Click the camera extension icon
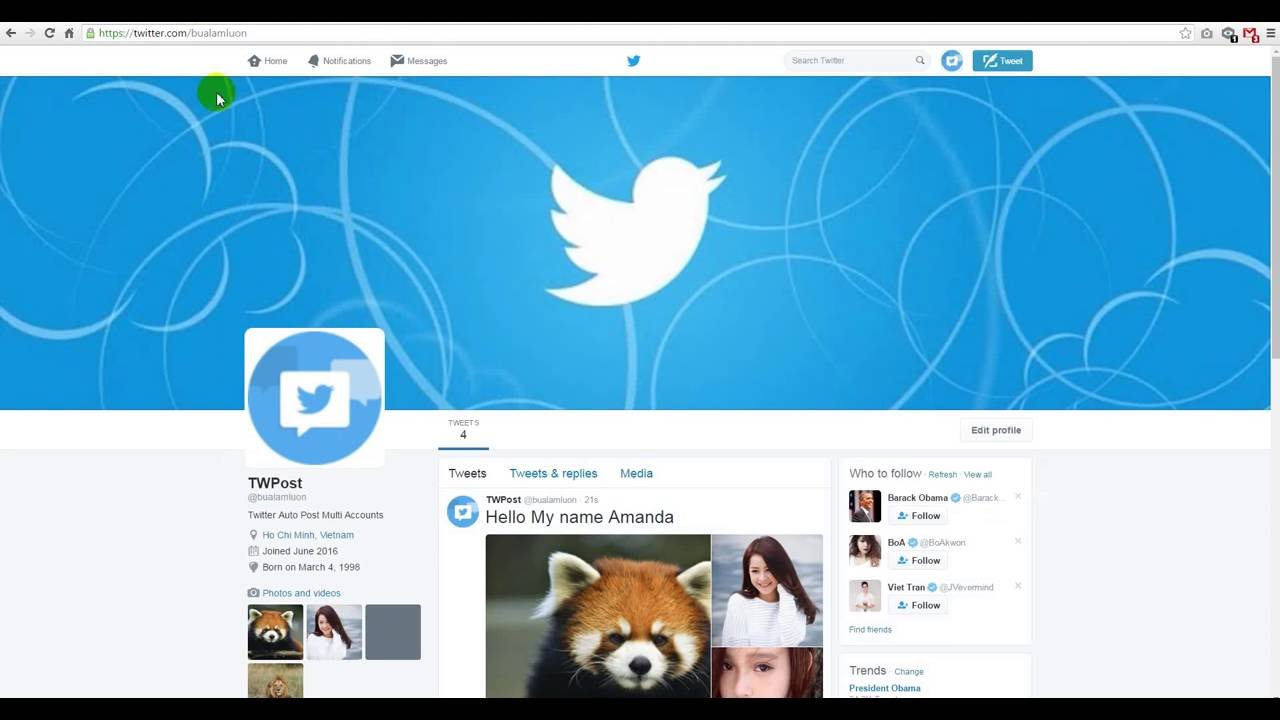The width and height of the screenshot is (1280, 720). [x=1207, y=33]
